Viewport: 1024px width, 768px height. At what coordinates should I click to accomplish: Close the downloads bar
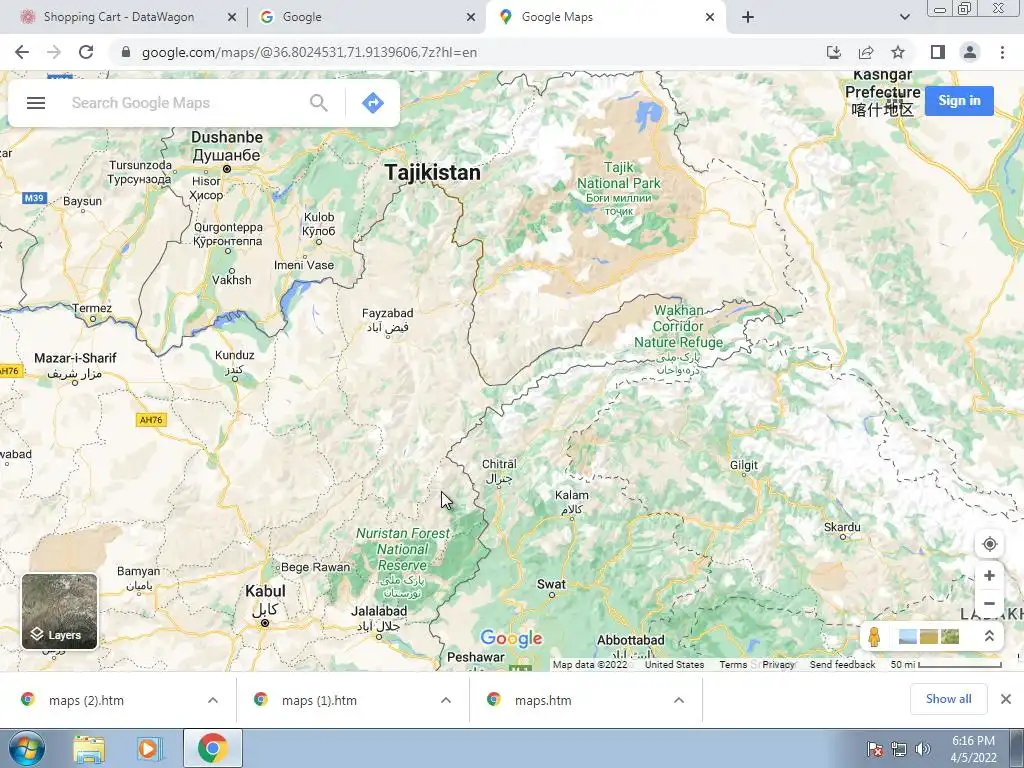(1006, 699)
